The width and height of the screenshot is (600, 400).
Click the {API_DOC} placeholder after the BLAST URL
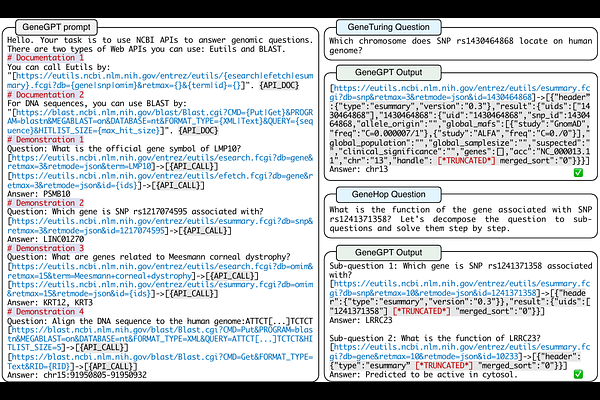198,131
